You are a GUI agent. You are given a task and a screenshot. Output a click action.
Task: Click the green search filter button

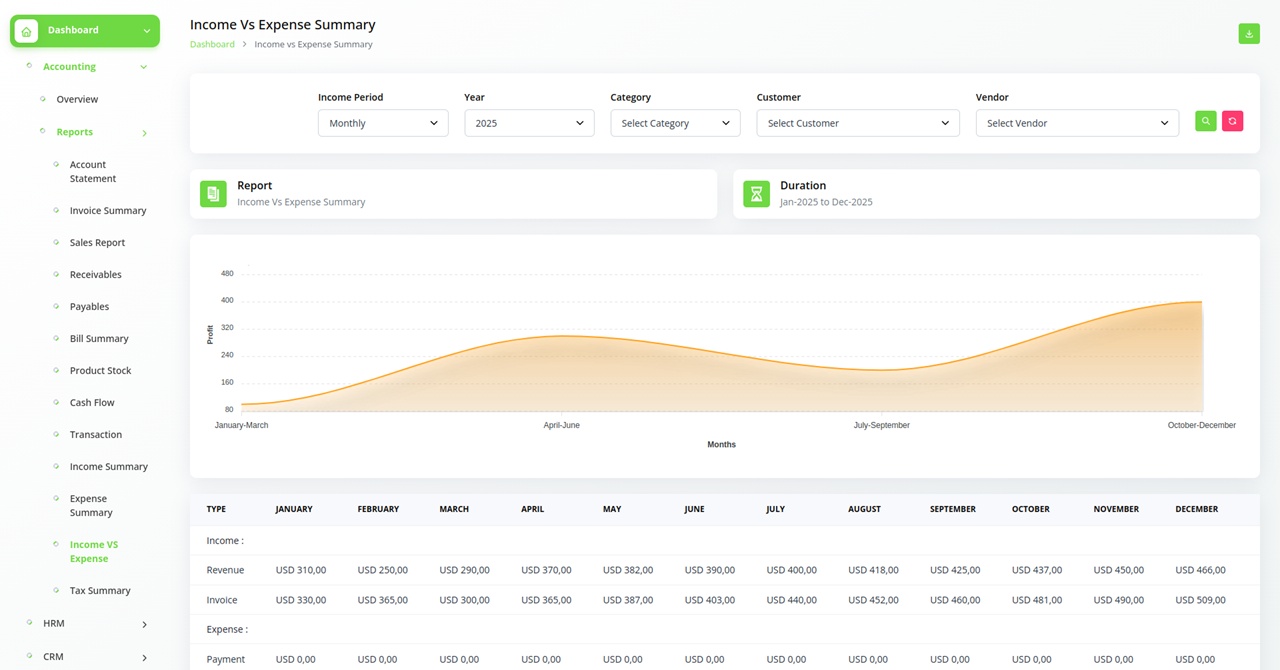pos(1206,121)
